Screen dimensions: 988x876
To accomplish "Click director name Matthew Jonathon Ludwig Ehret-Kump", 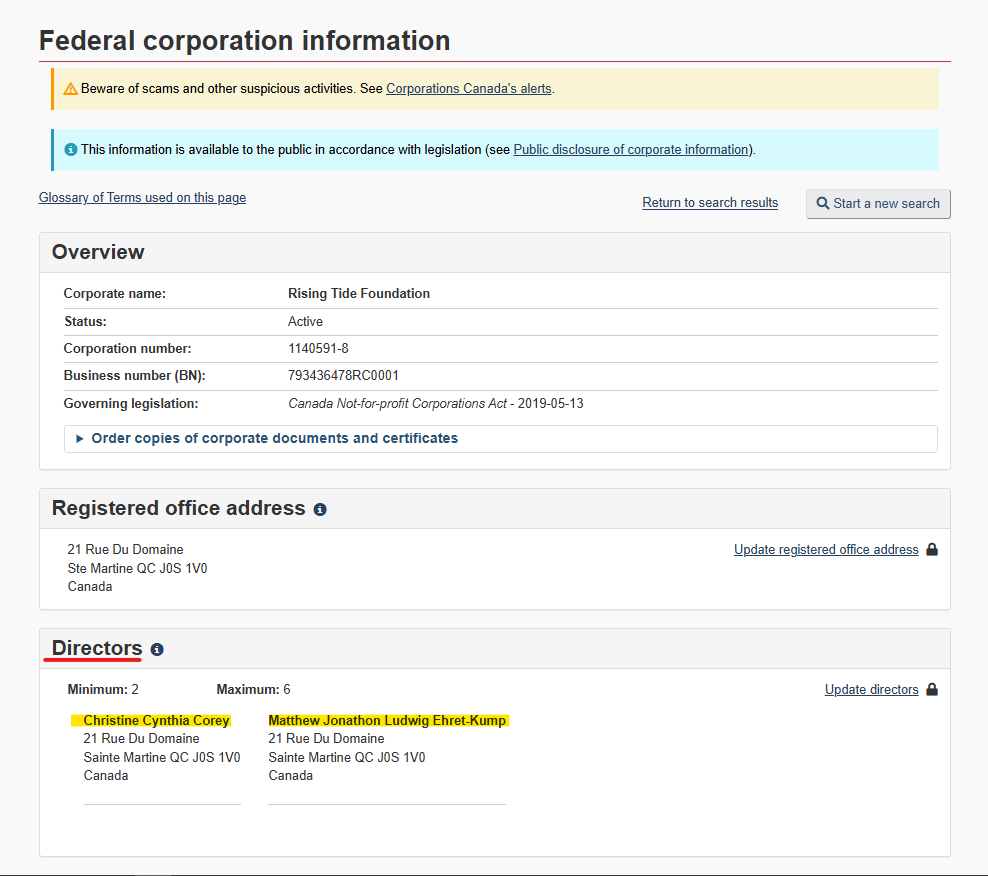I will pyautogui.click(x=387, y=721).
